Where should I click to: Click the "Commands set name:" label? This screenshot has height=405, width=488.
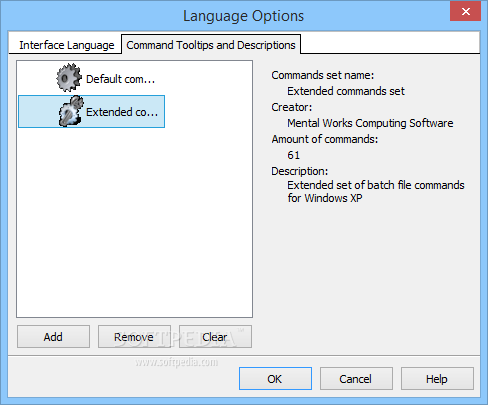coord(322,75)
